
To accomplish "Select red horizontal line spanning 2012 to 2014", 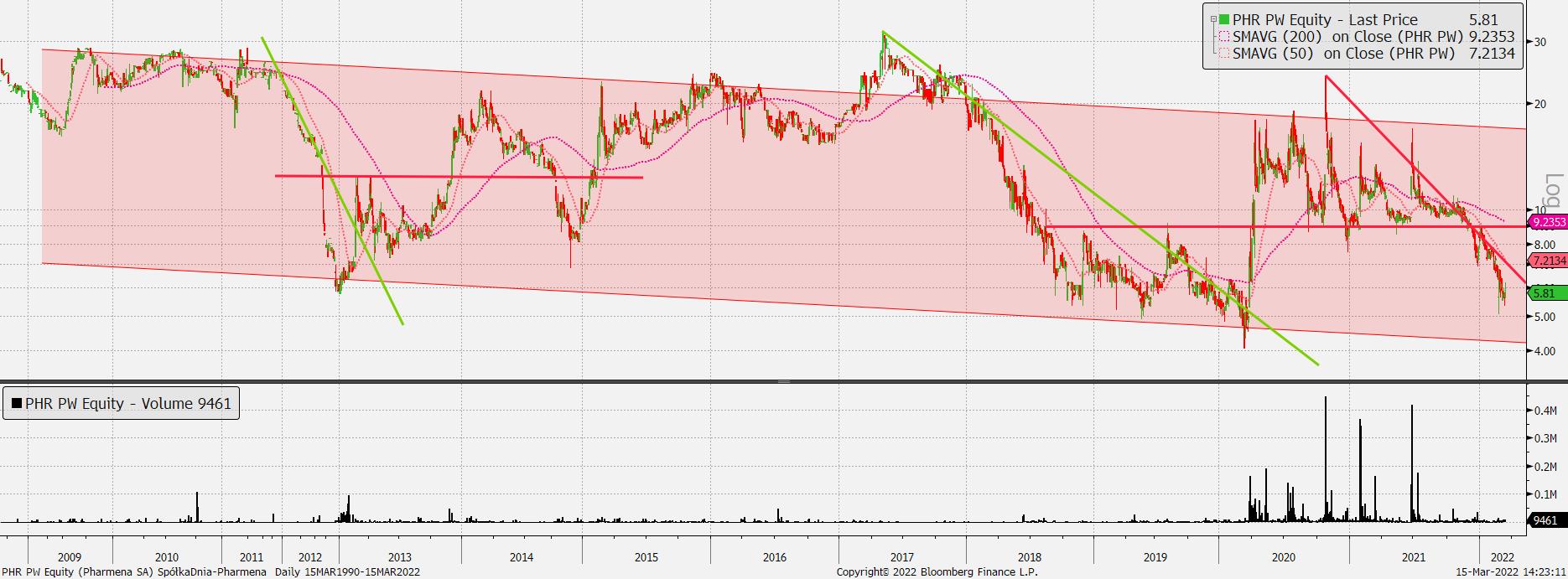I will pos(459,176).
